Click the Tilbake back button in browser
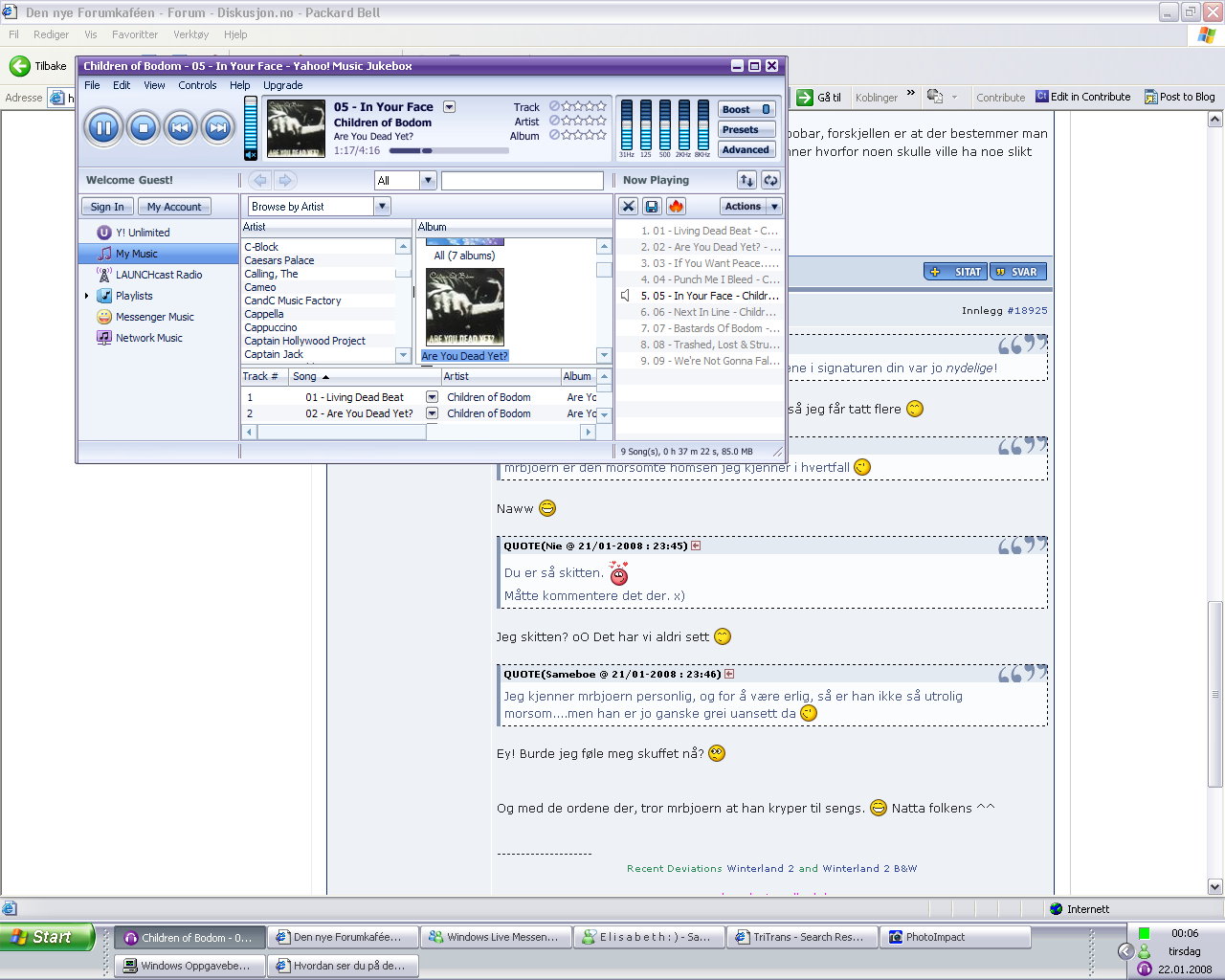Viewport: 1225px width, 980px height. click(x=38, y=66)
